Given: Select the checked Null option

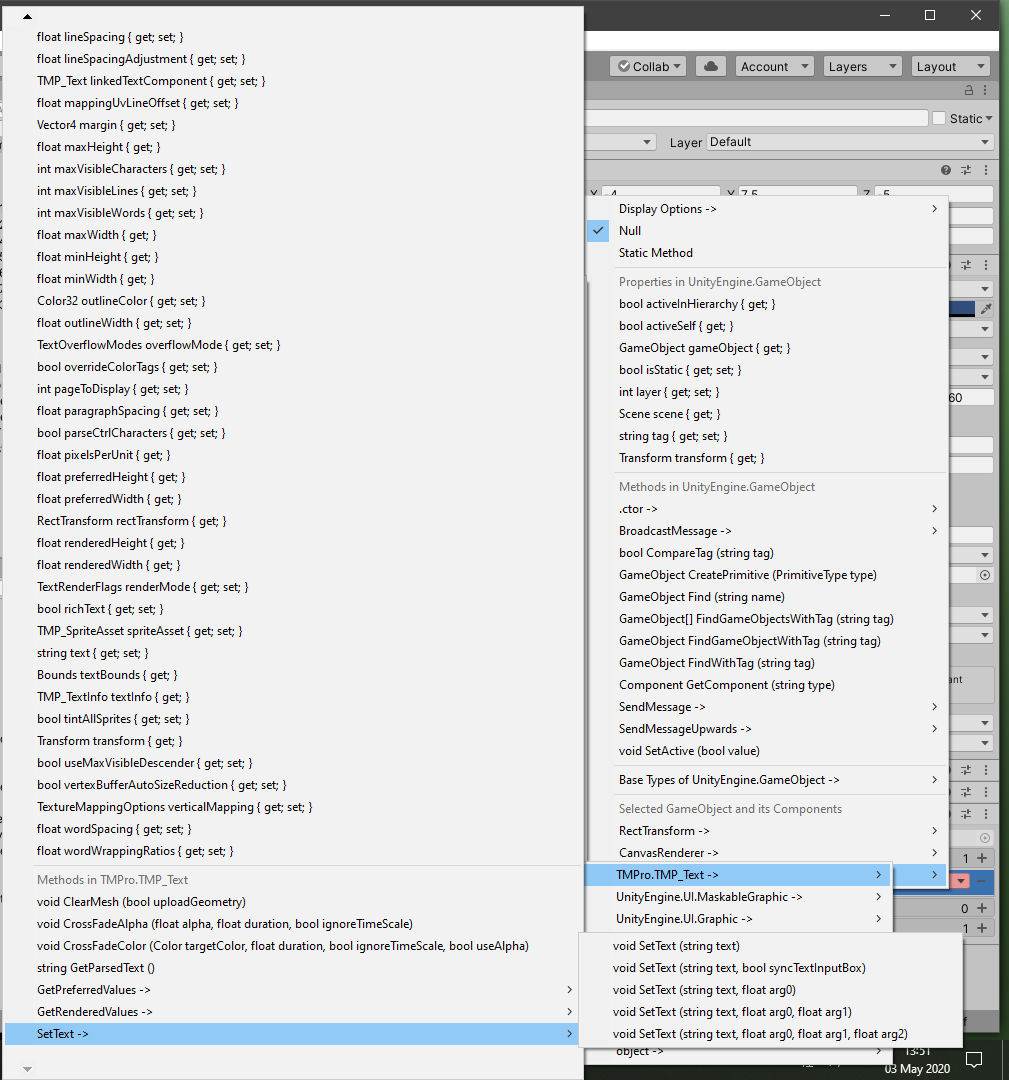Looking at the screenshot, I should coord(767,231).
